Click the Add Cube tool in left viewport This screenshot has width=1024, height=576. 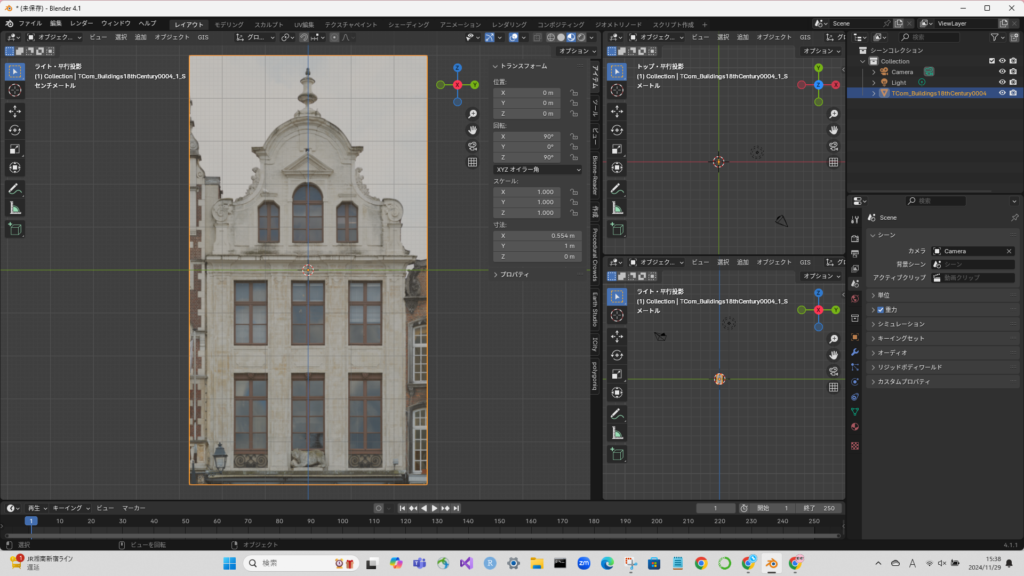[15, 229]
